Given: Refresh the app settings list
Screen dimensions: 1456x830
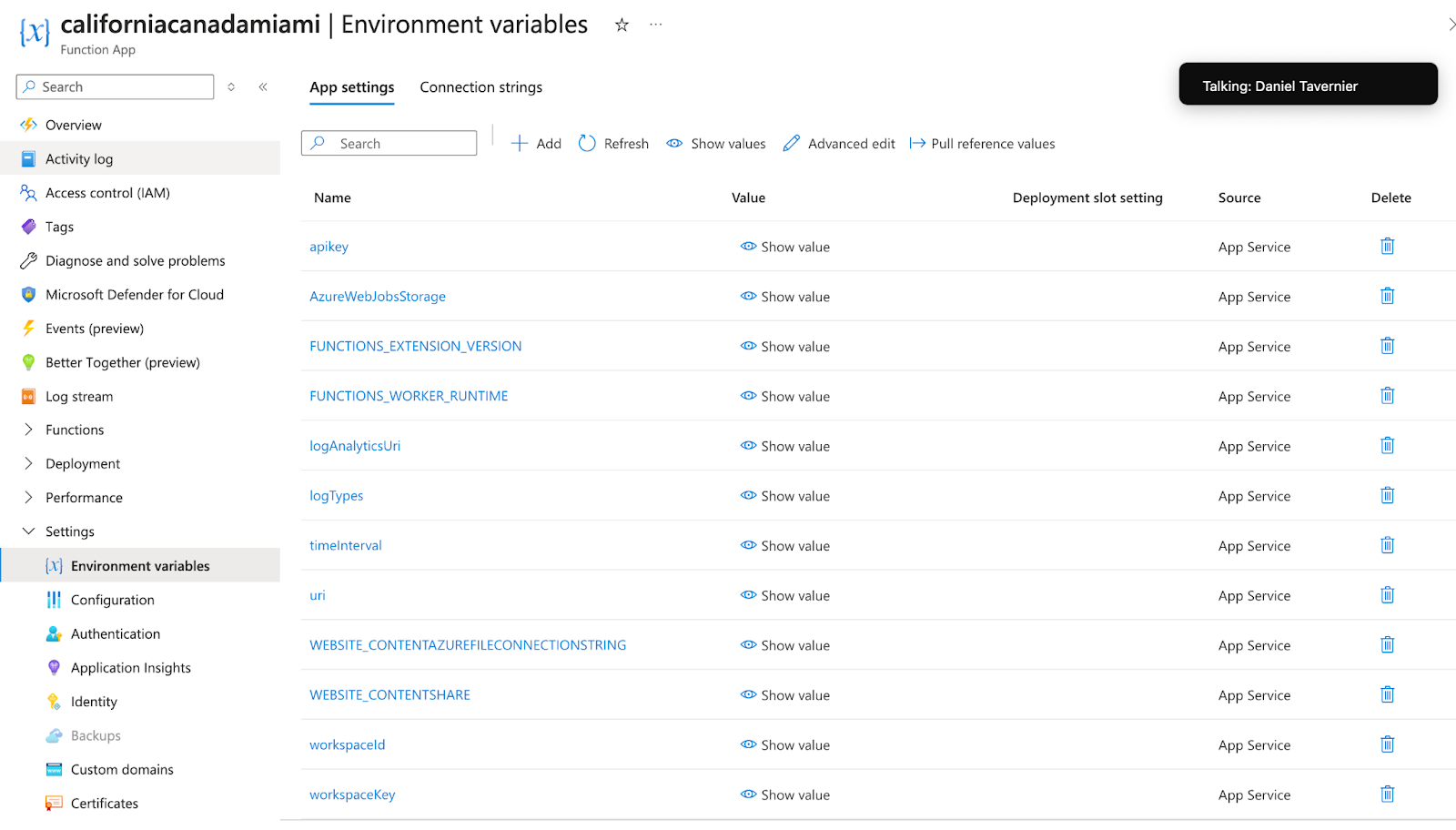Looking at the screenshot, I should pyautogui.click(x=613, y=144).
